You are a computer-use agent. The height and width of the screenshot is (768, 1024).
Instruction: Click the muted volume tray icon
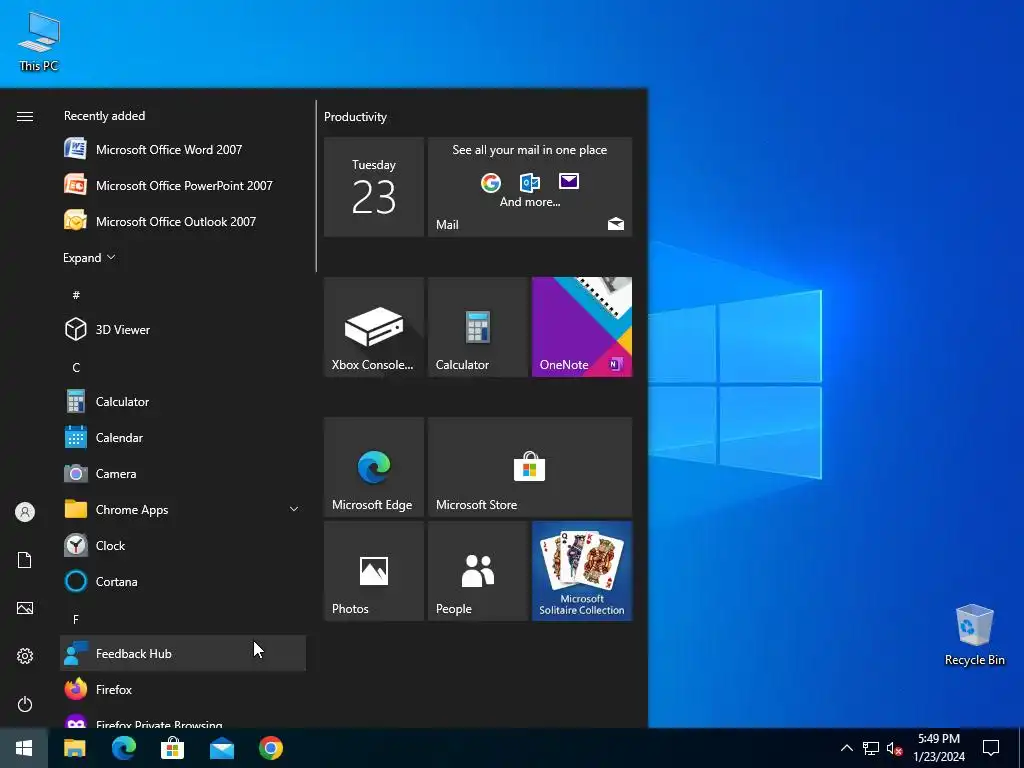click(894, 748)
